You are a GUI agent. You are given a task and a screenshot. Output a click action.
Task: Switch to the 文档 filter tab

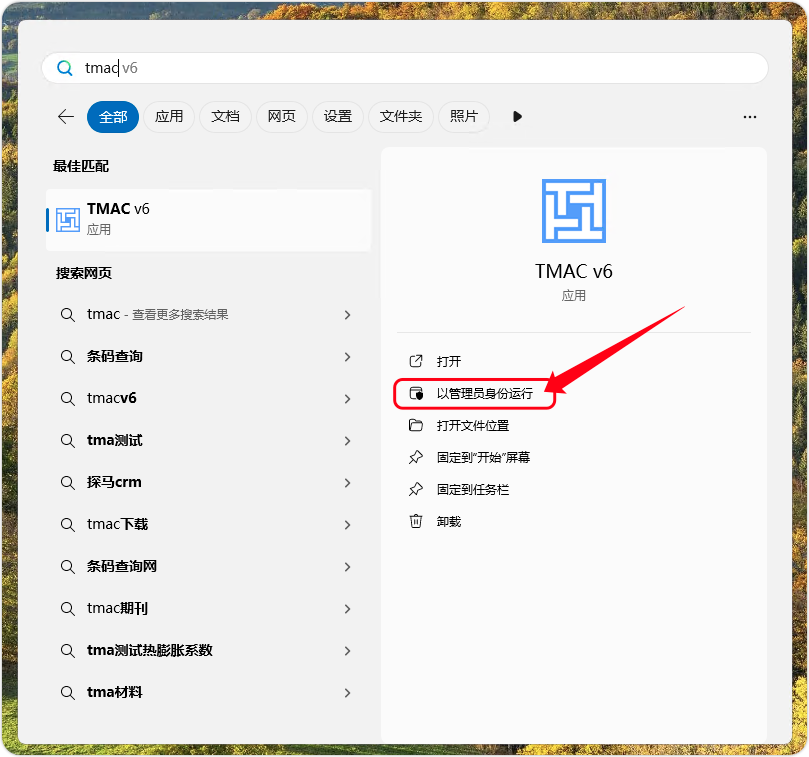click(x=225, y=117)
